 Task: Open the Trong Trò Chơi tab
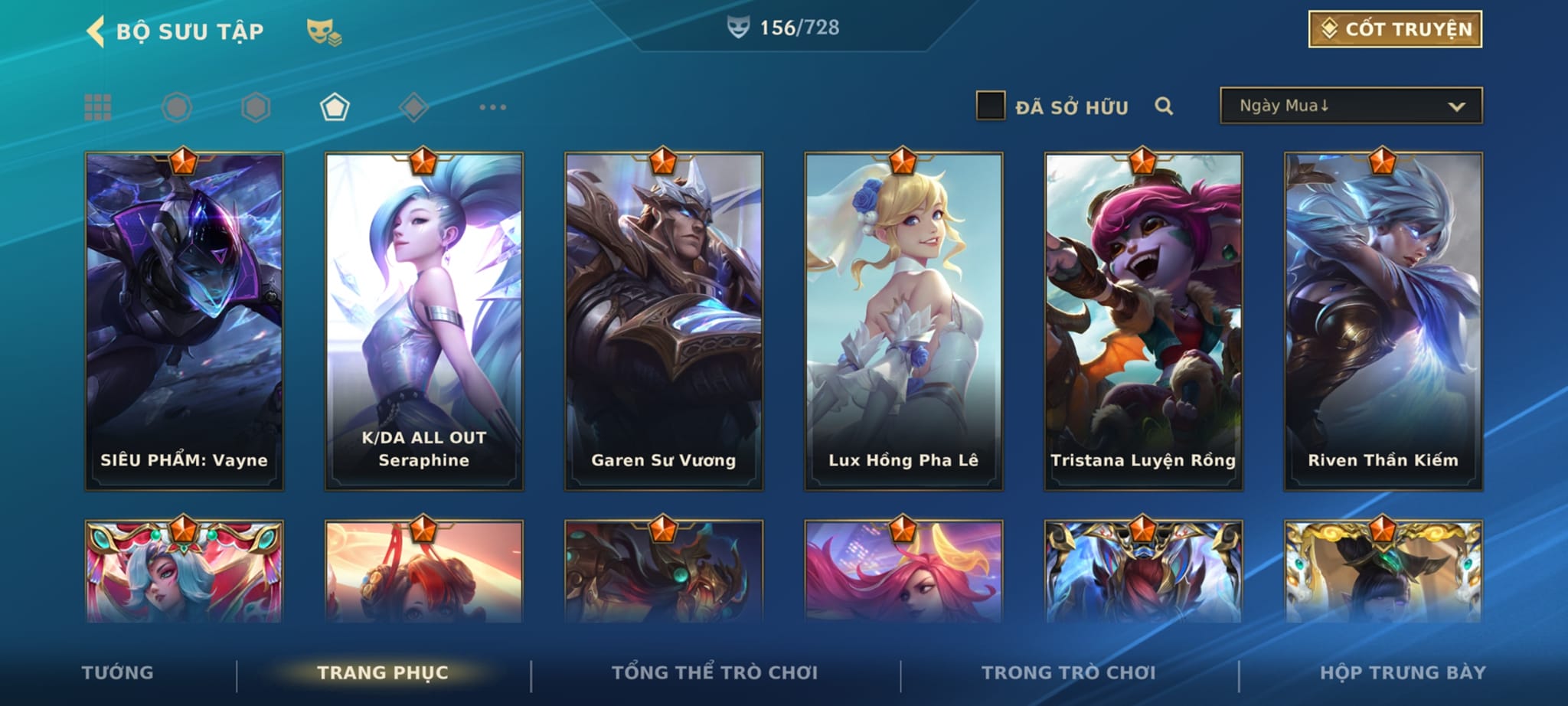click(x=1069, y=672)
